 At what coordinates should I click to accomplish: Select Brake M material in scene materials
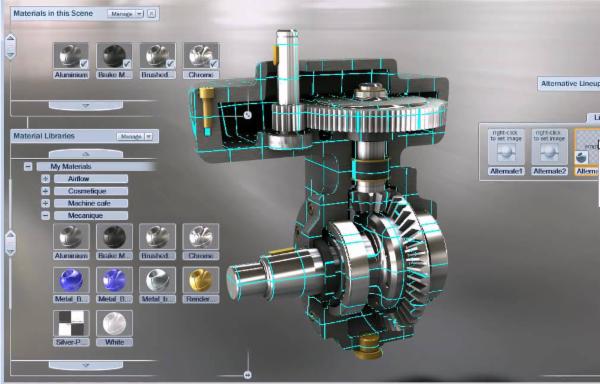pyautogui.click(x=114, y=55)
